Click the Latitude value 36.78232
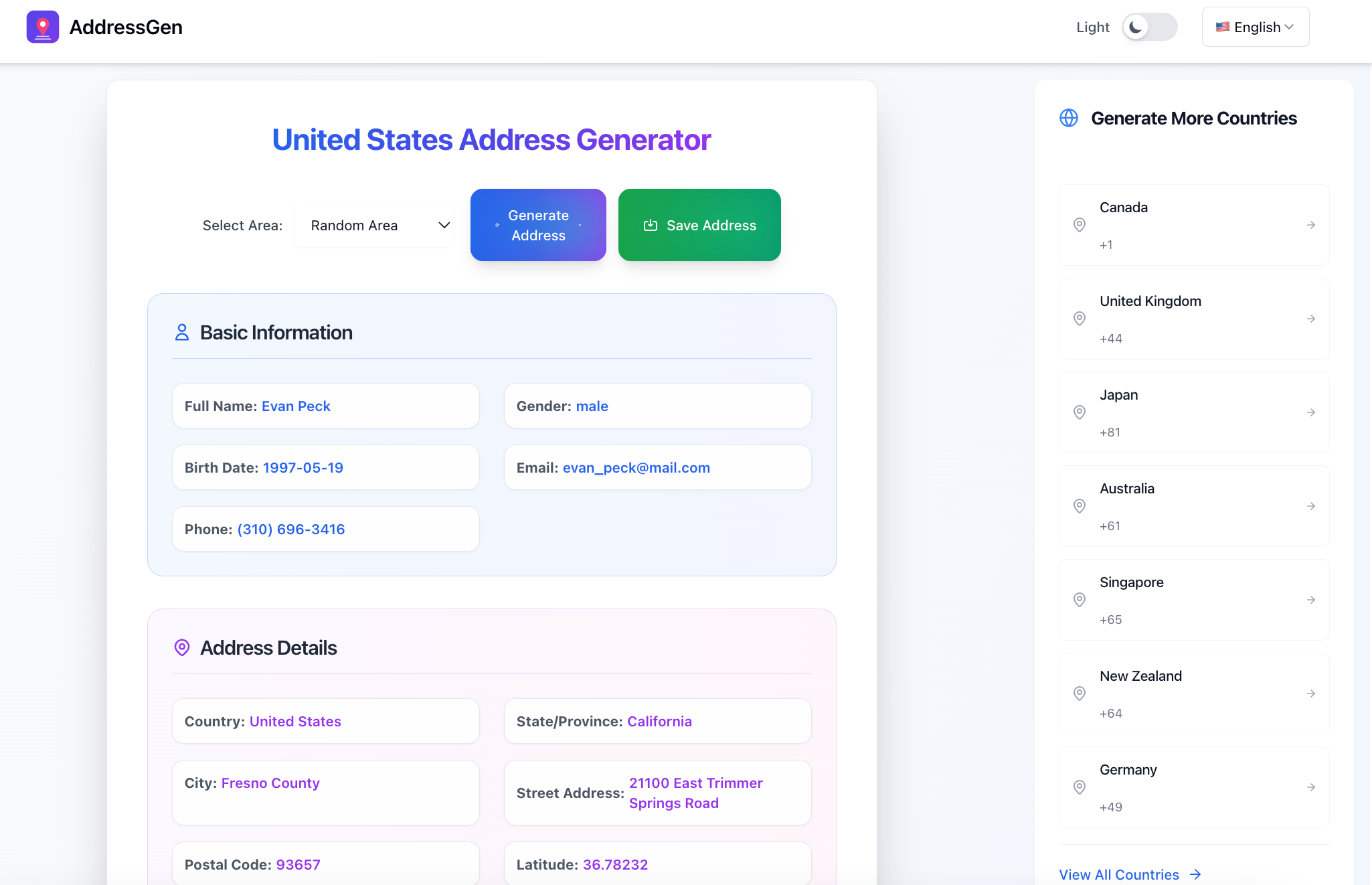Viewport: 1372px width, 885px height. pyautogui.click(x=615, y=865)
